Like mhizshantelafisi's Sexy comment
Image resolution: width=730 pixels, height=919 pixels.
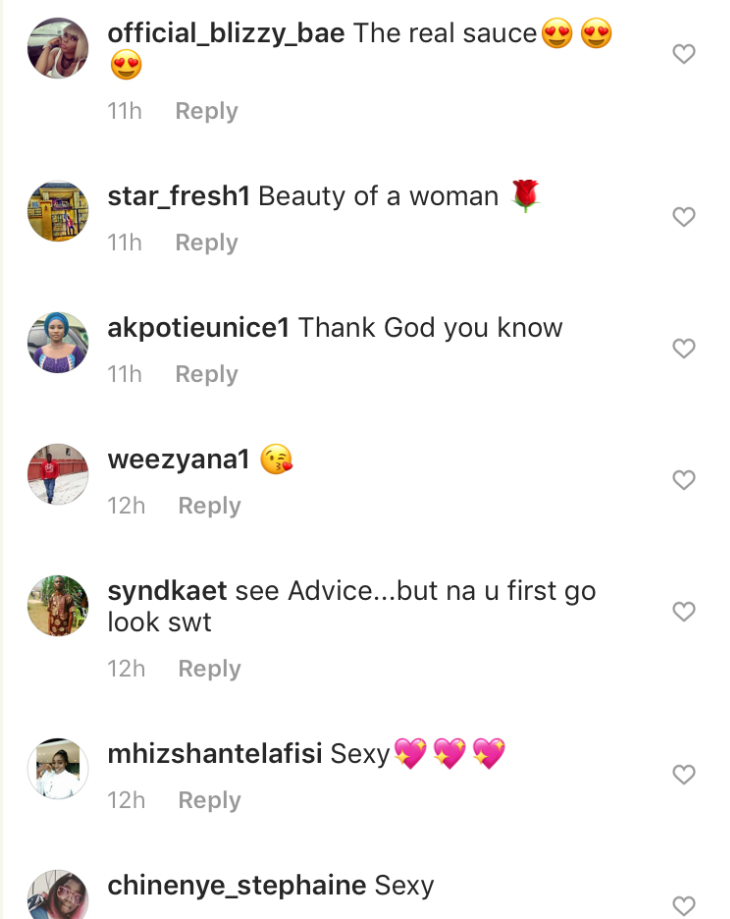pos(684,774)
